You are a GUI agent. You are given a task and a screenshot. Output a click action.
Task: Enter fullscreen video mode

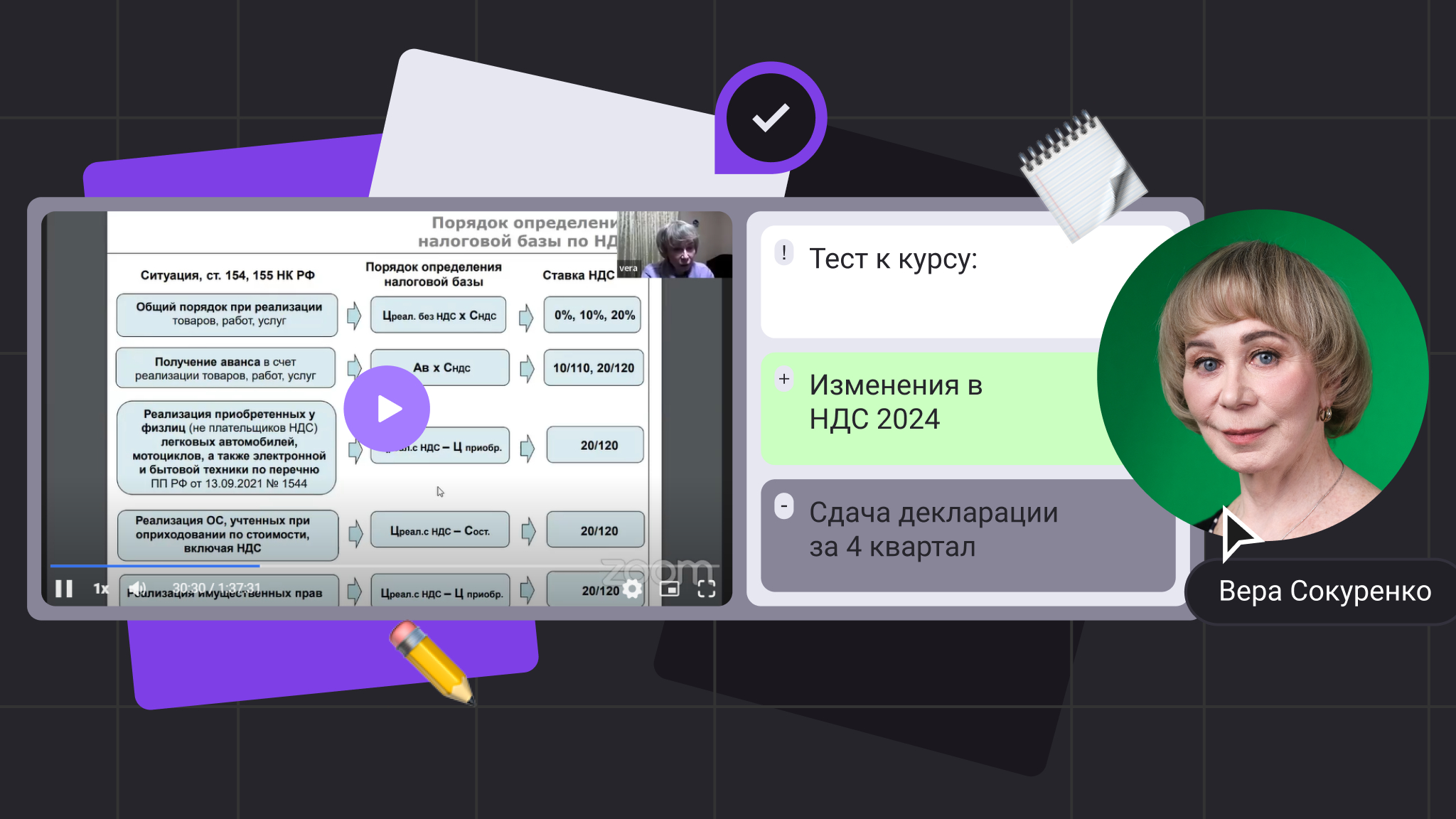tap(706, 589)
